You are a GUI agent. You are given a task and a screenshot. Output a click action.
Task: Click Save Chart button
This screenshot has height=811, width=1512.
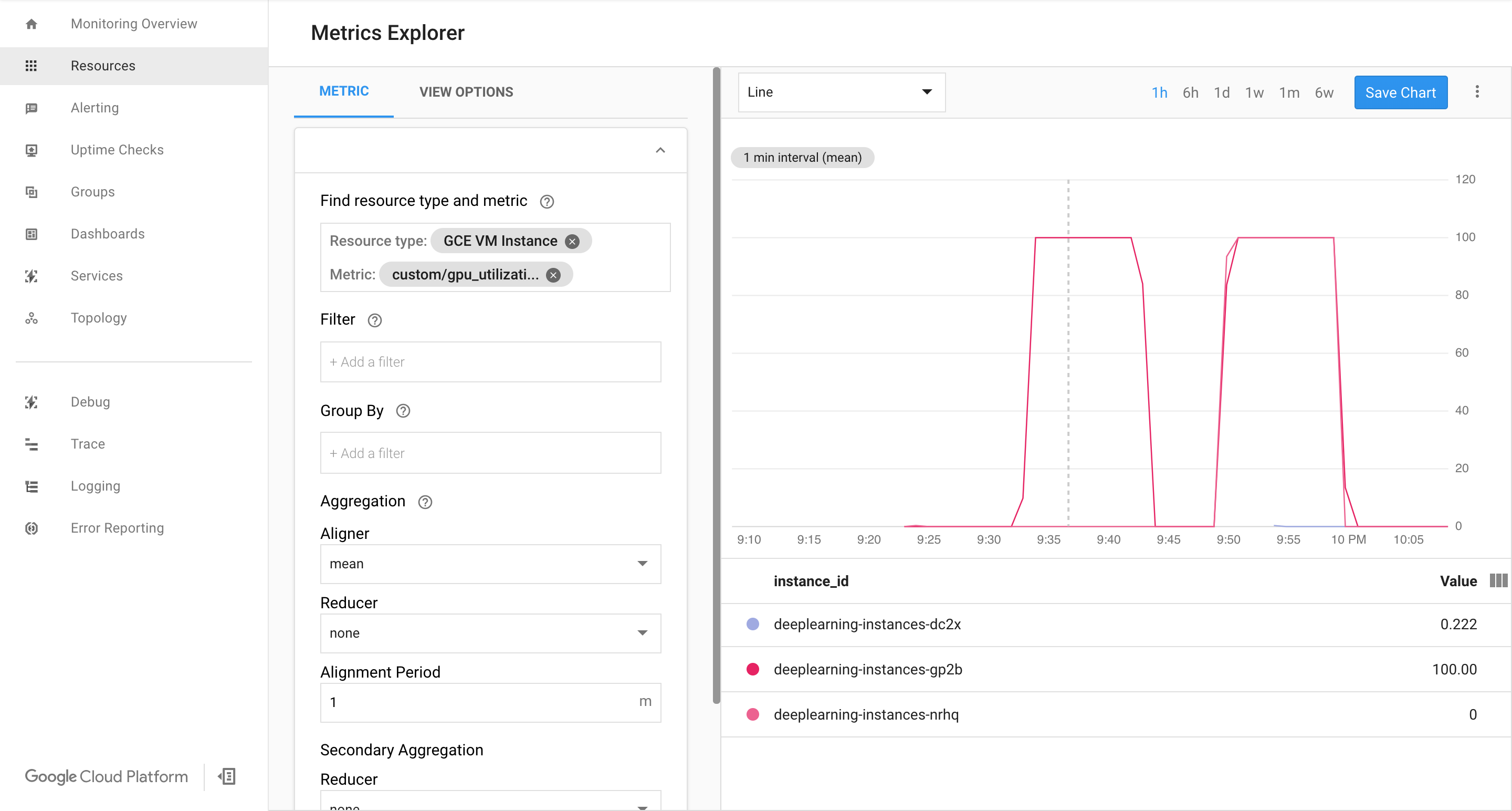[1401, 92]
